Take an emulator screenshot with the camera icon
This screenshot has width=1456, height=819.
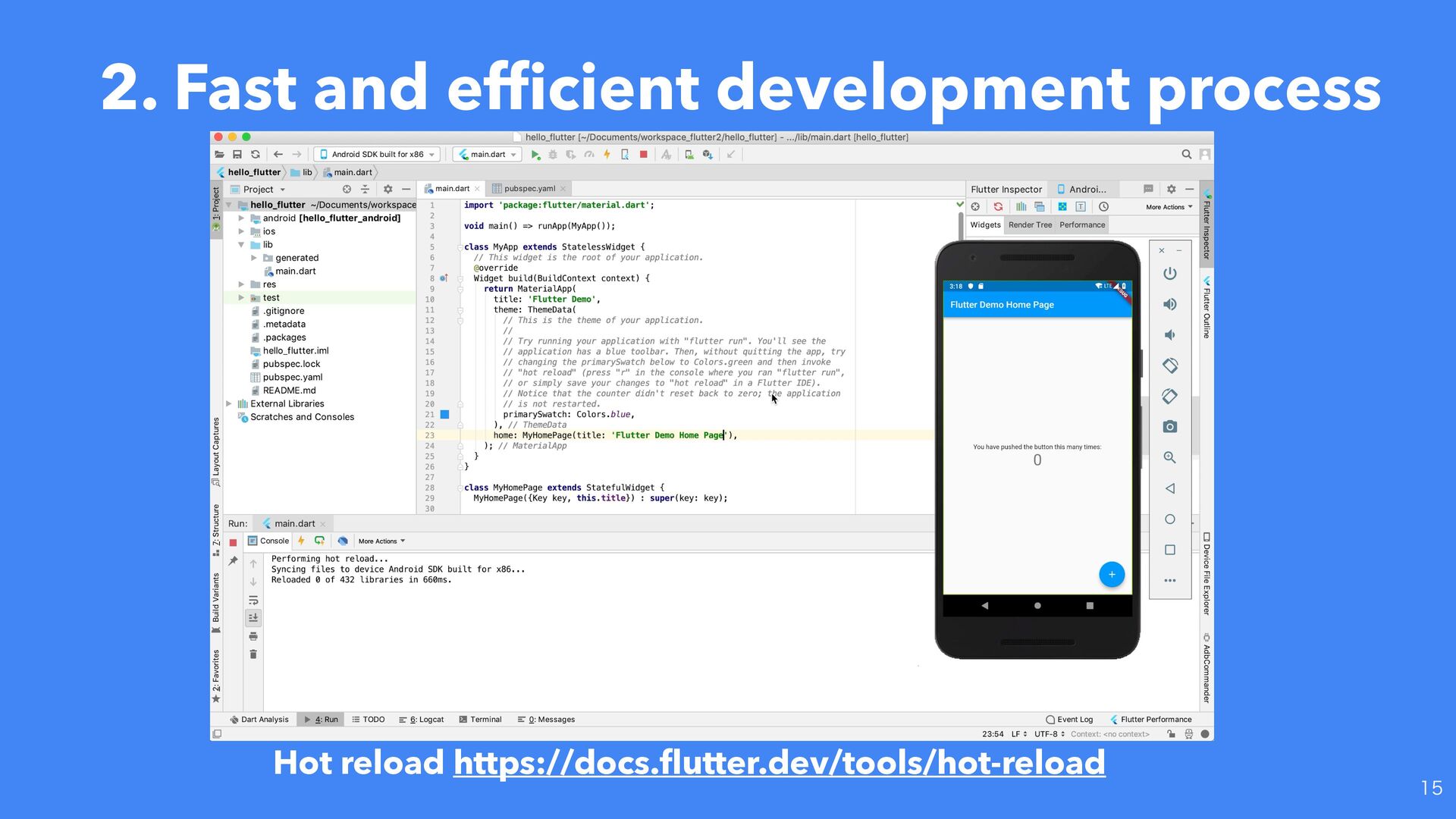pyautogui.click(x=1170, y=427)
